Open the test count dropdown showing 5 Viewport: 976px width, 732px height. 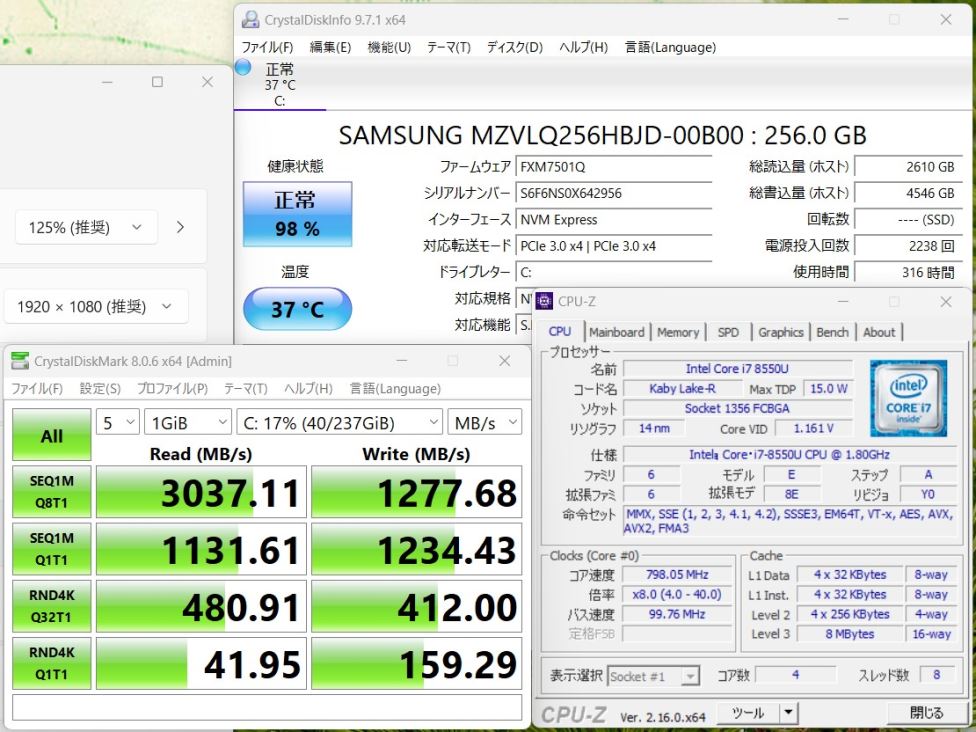click(x=117, y=423)
